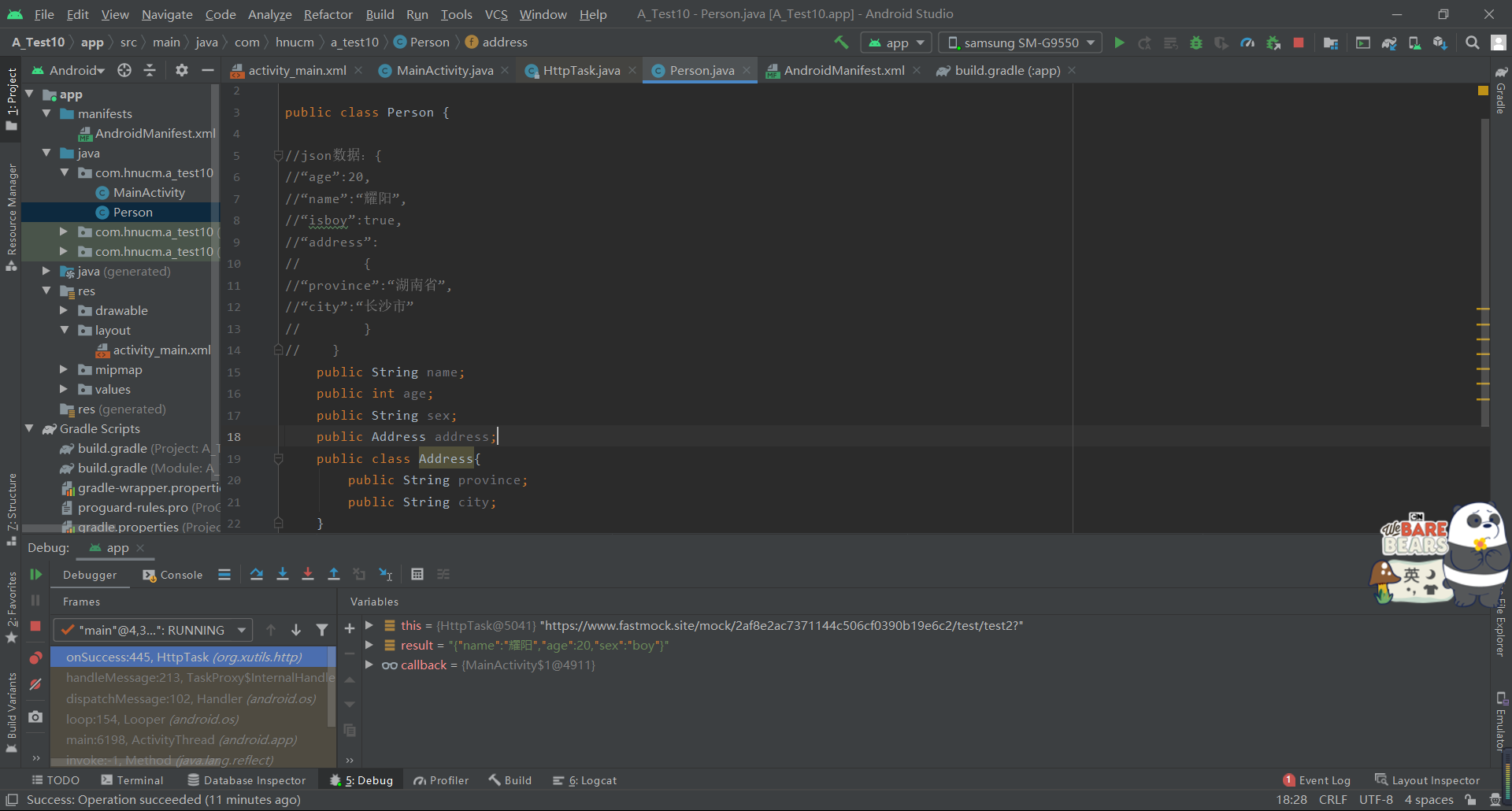Open the Terminal tool window

[x=132, y=780]
